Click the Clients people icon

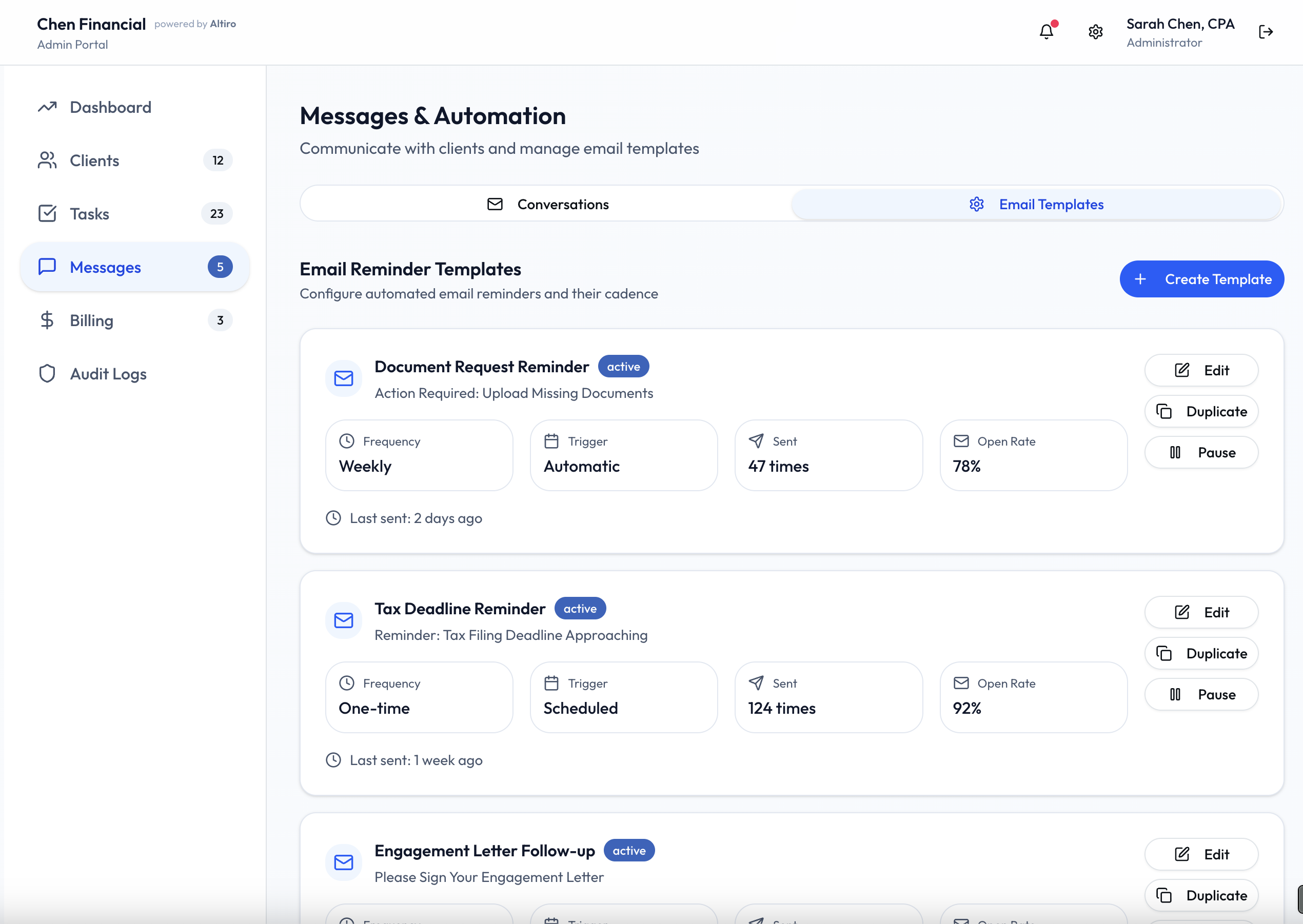click(x=47, y=160)
